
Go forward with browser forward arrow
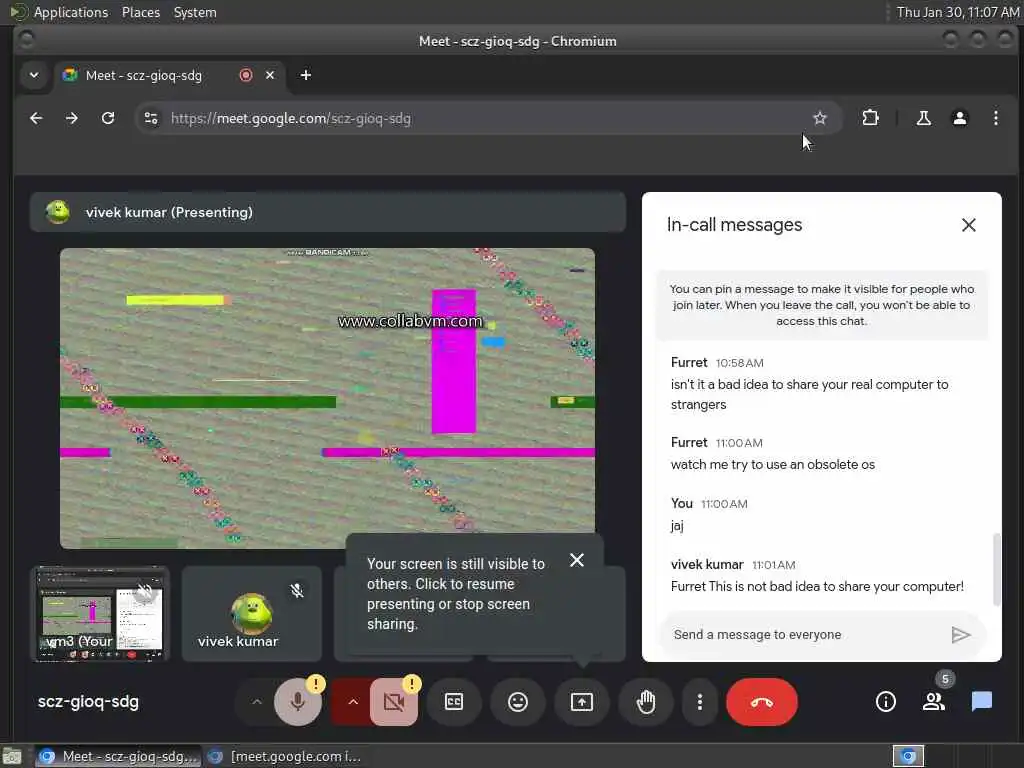(x=72, y=118)
